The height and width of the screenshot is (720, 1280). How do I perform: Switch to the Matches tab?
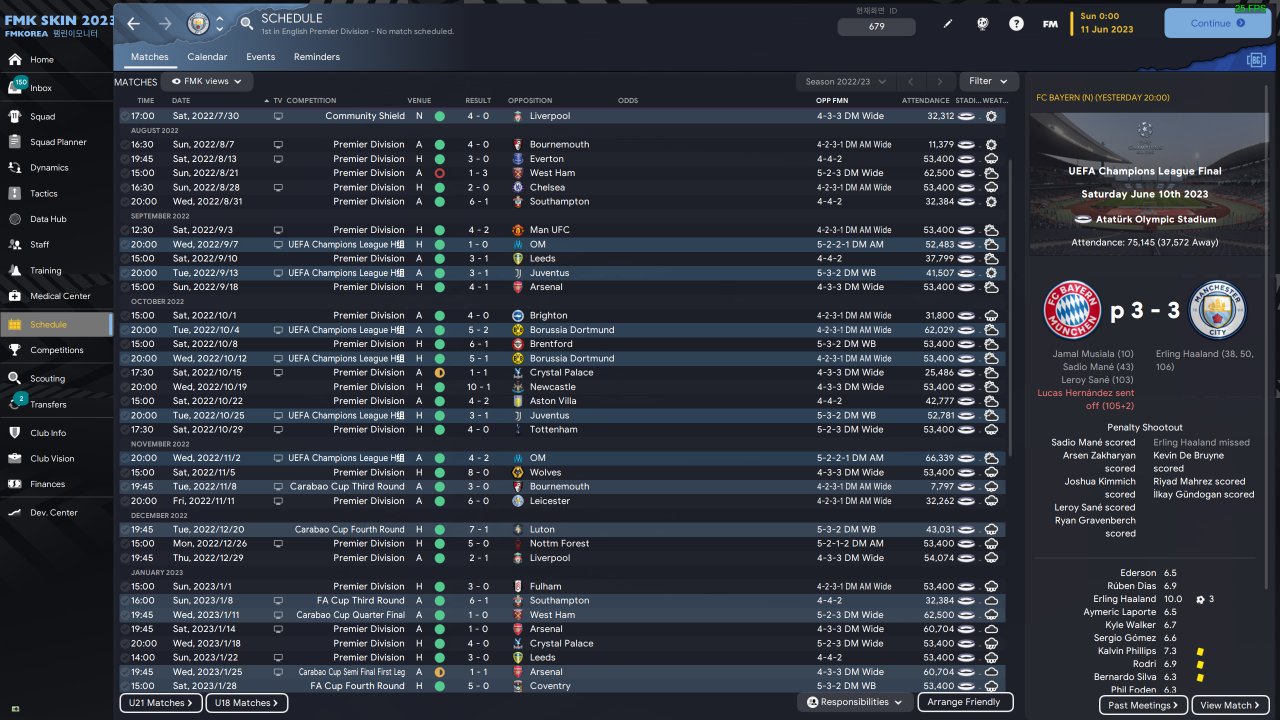[150, 57]
